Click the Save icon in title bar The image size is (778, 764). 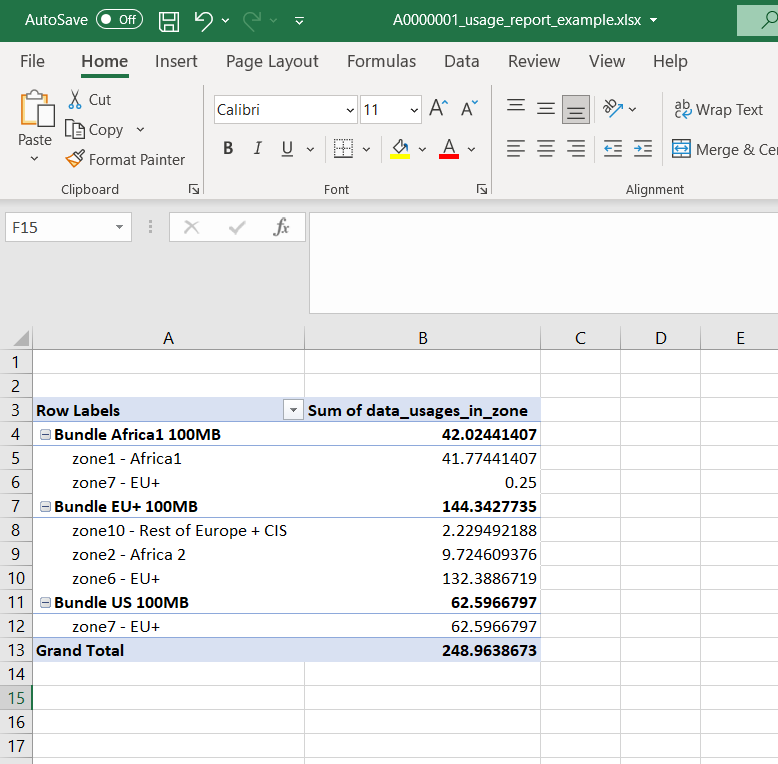169,20
